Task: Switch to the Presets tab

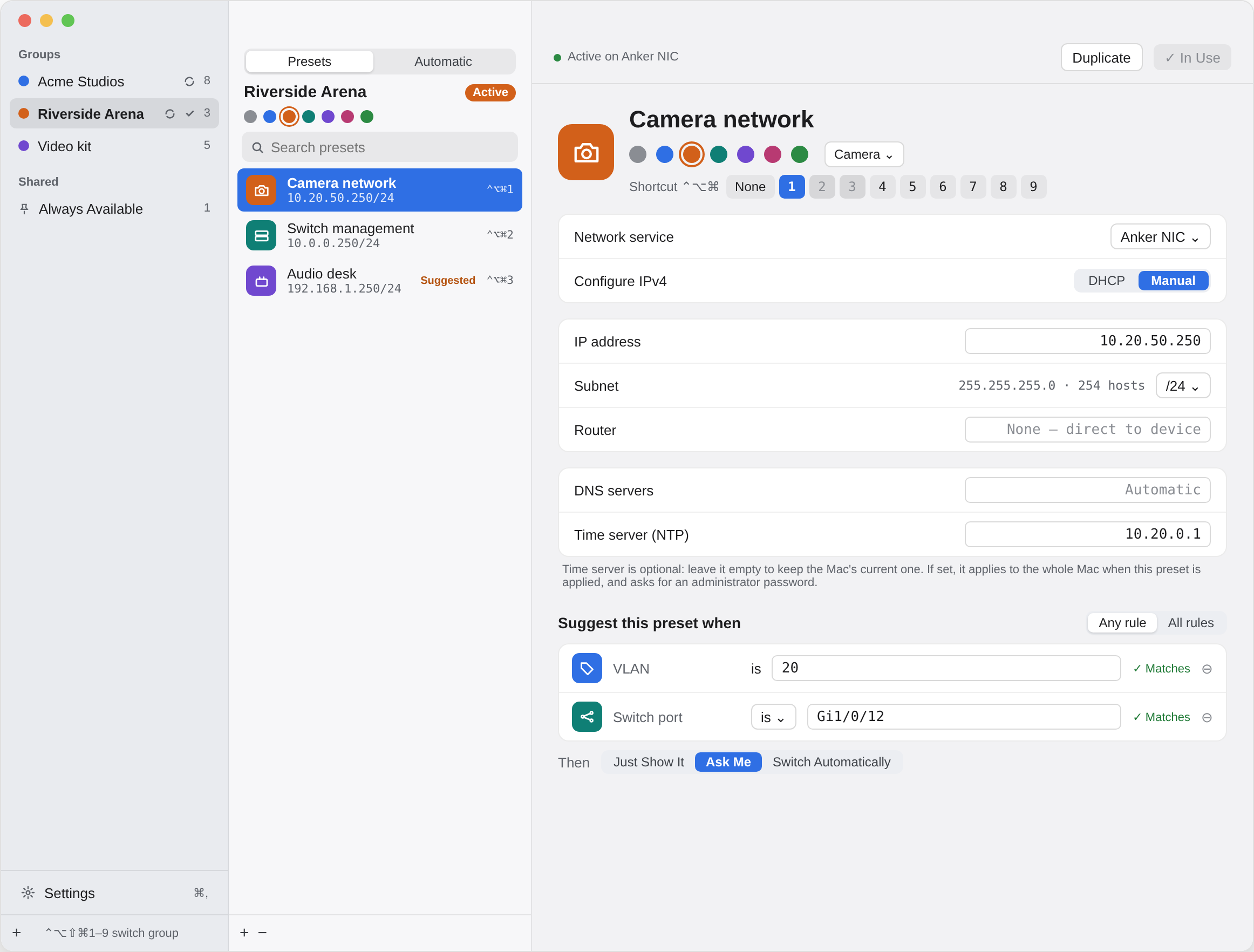Action: coord(309,61)
